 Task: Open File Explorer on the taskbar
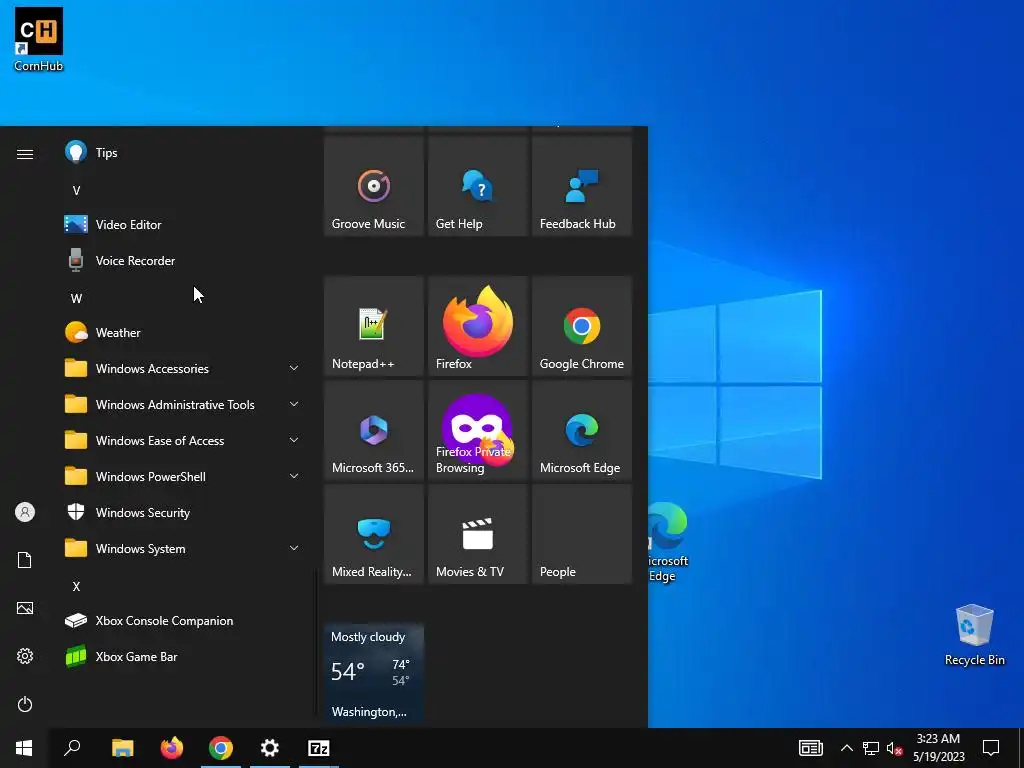123,748
